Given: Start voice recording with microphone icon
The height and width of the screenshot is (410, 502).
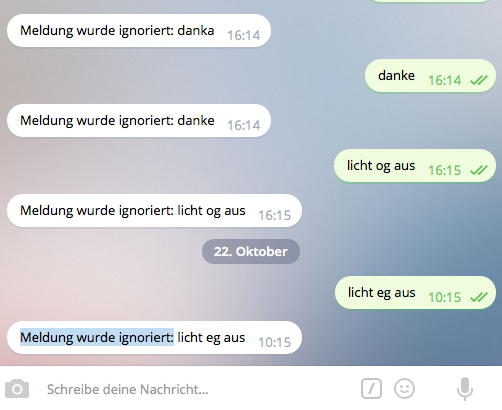Looking at the screenshot, I should point(465,389).
